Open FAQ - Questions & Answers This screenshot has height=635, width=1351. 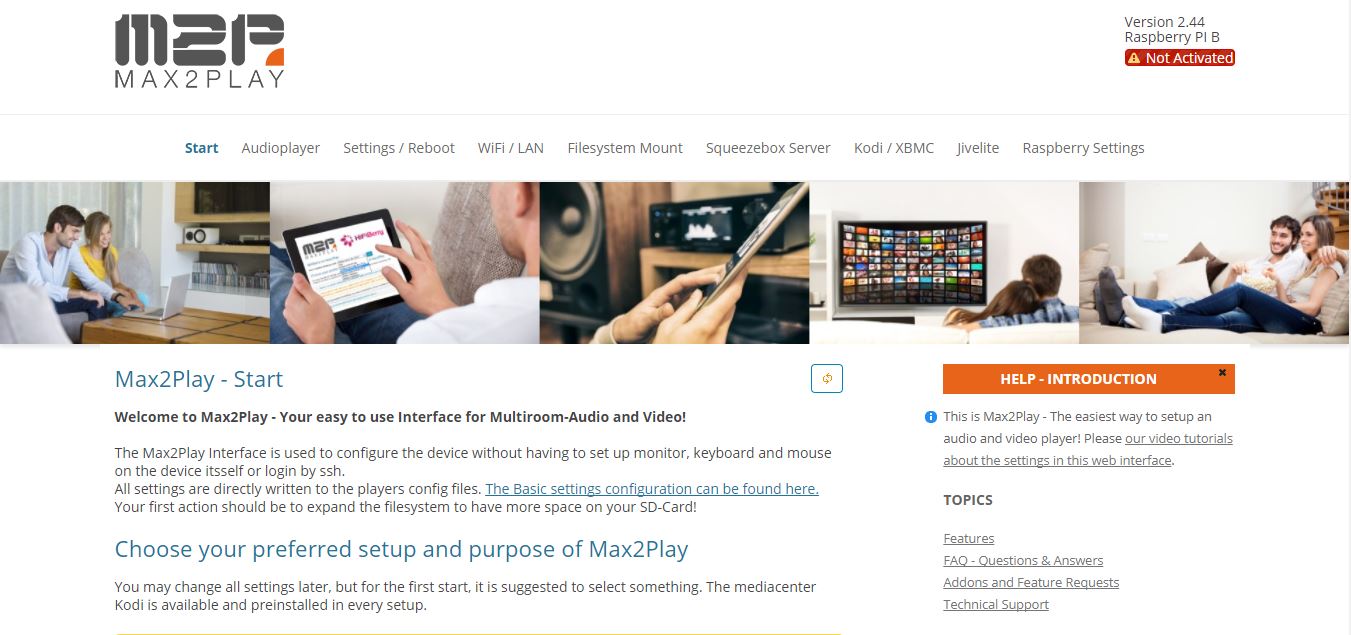coord(1023,560)
